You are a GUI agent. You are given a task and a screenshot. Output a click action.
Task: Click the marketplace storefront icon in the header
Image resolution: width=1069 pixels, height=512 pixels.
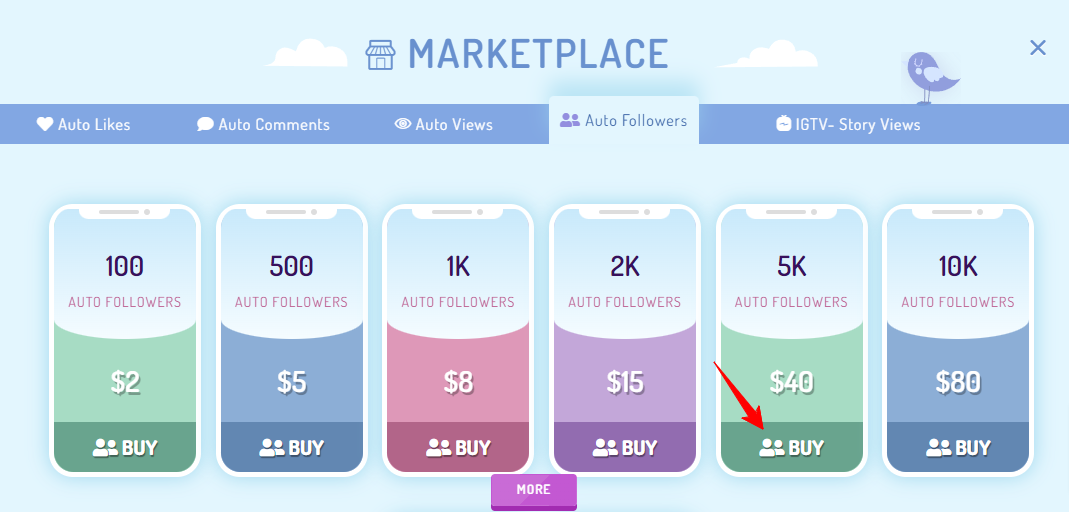click(380, 55)
